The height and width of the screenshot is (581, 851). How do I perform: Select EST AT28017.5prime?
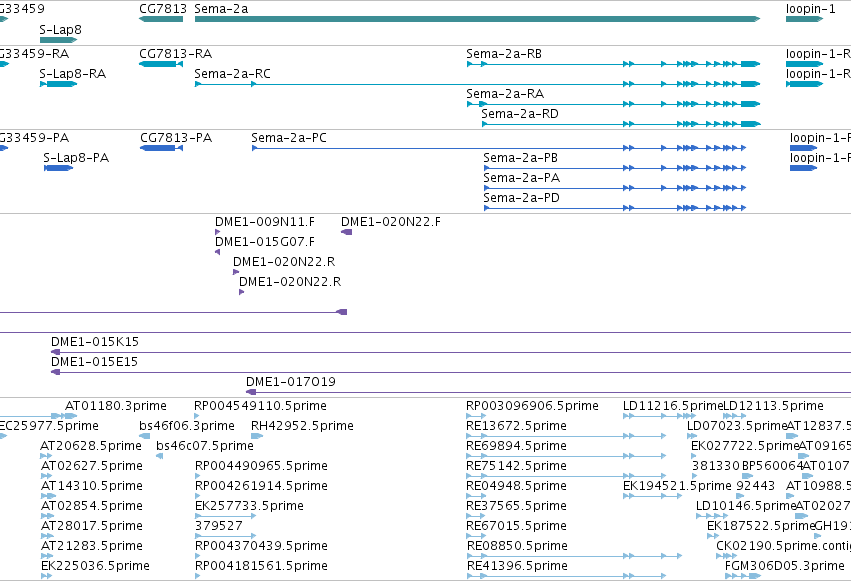point(47,537)
